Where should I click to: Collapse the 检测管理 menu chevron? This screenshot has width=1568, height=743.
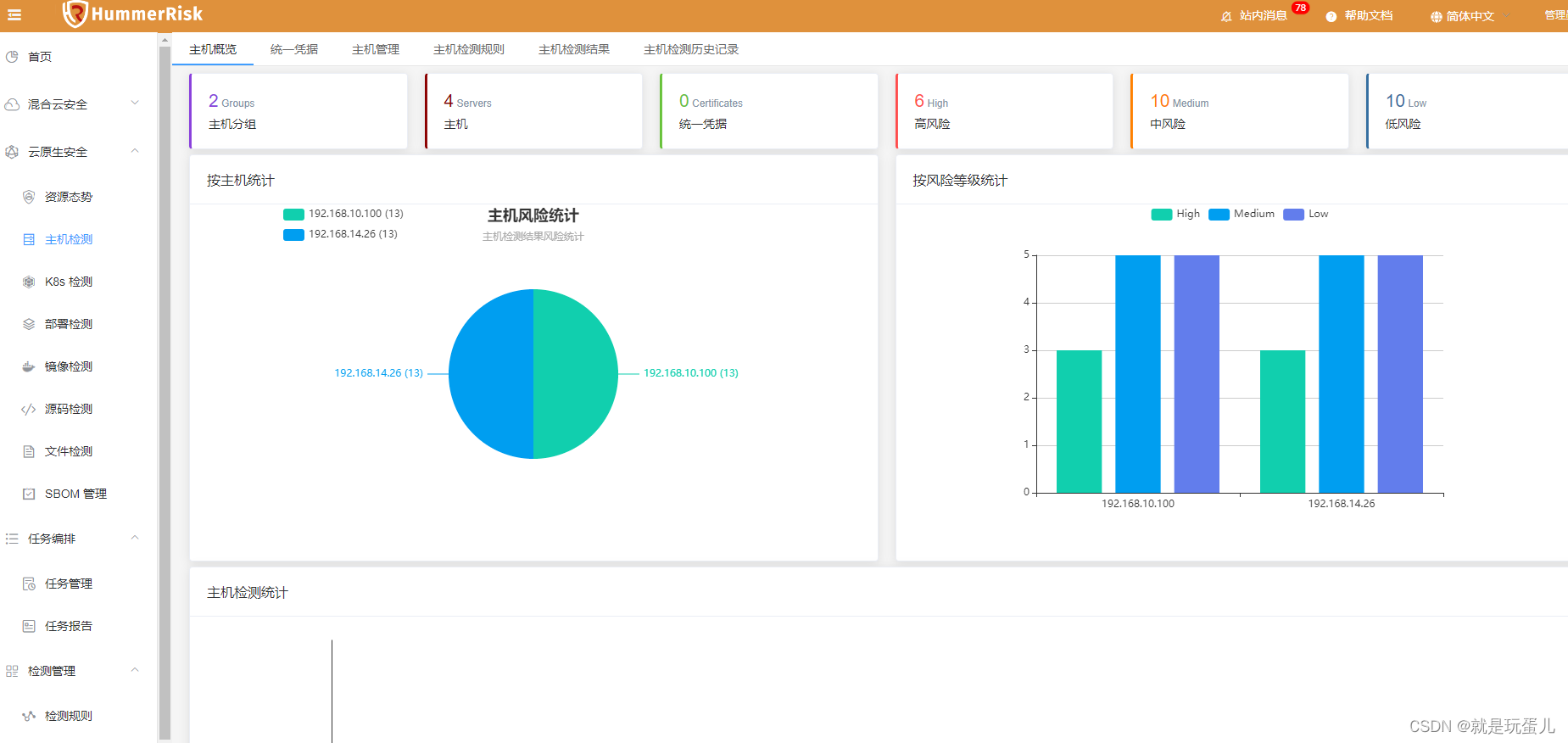pos(135,670)
